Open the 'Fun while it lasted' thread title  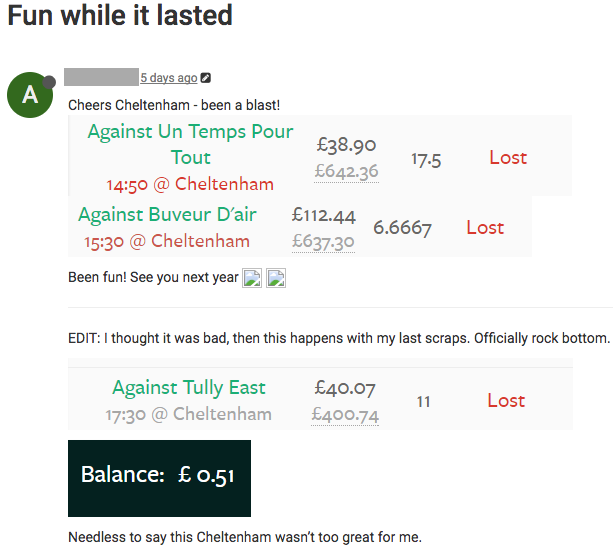(x=120, y=16)
